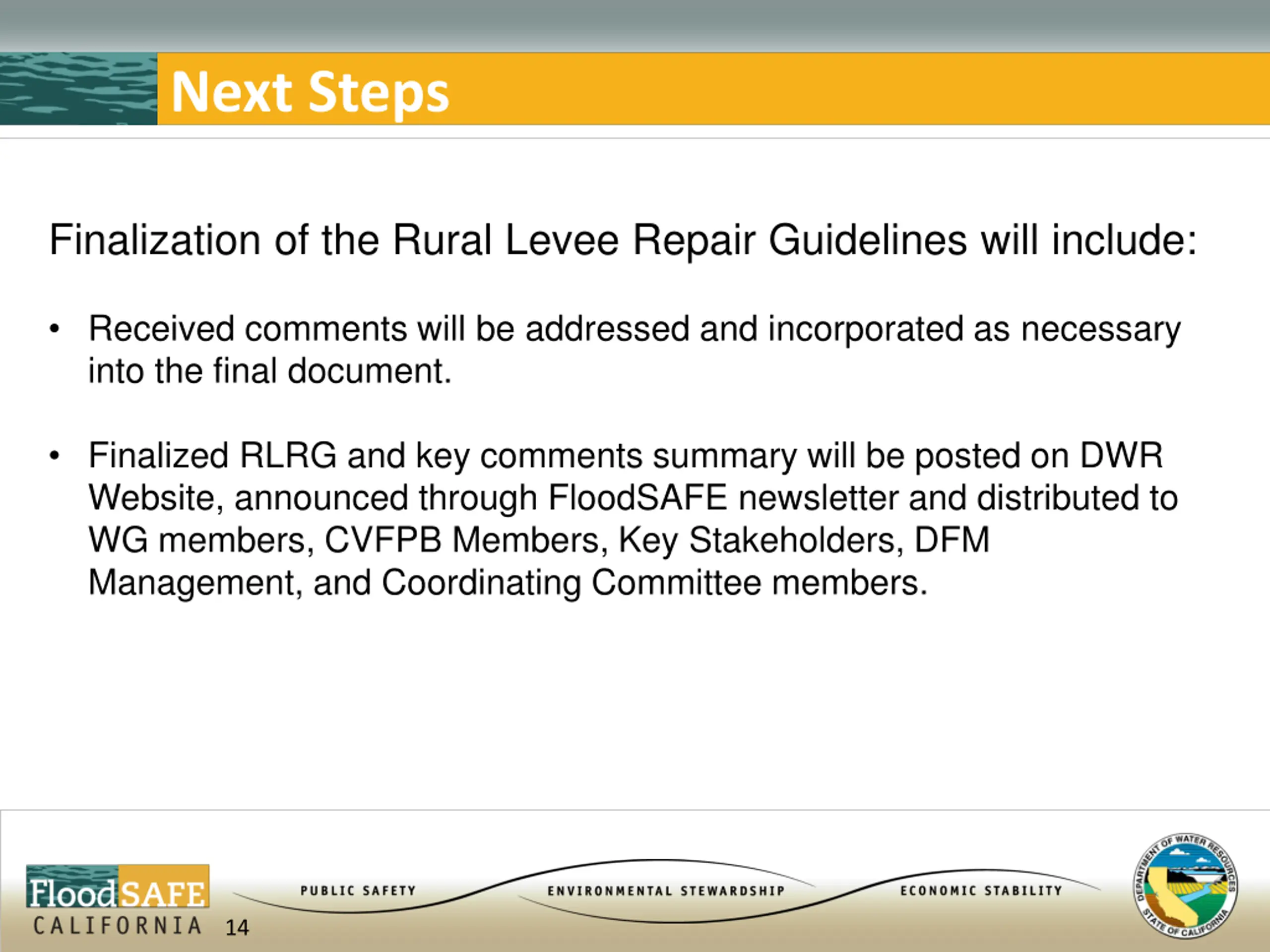Click the Finalization of Rural Levee heading

coord(623,240)
